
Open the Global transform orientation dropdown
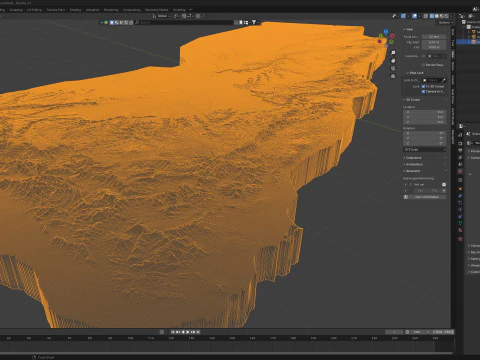(161, 16)
